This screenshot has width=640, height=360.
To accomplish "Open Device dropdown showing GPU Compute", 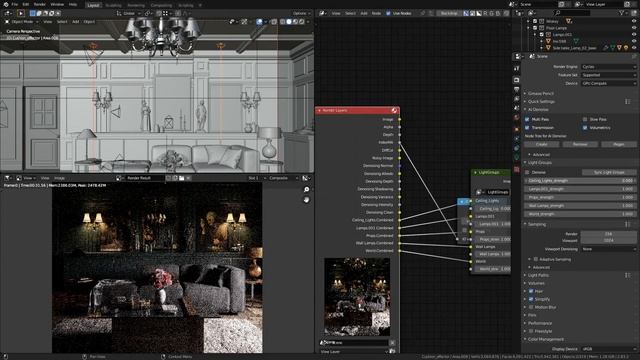I will pyautogui.click(x=609, y=83).
